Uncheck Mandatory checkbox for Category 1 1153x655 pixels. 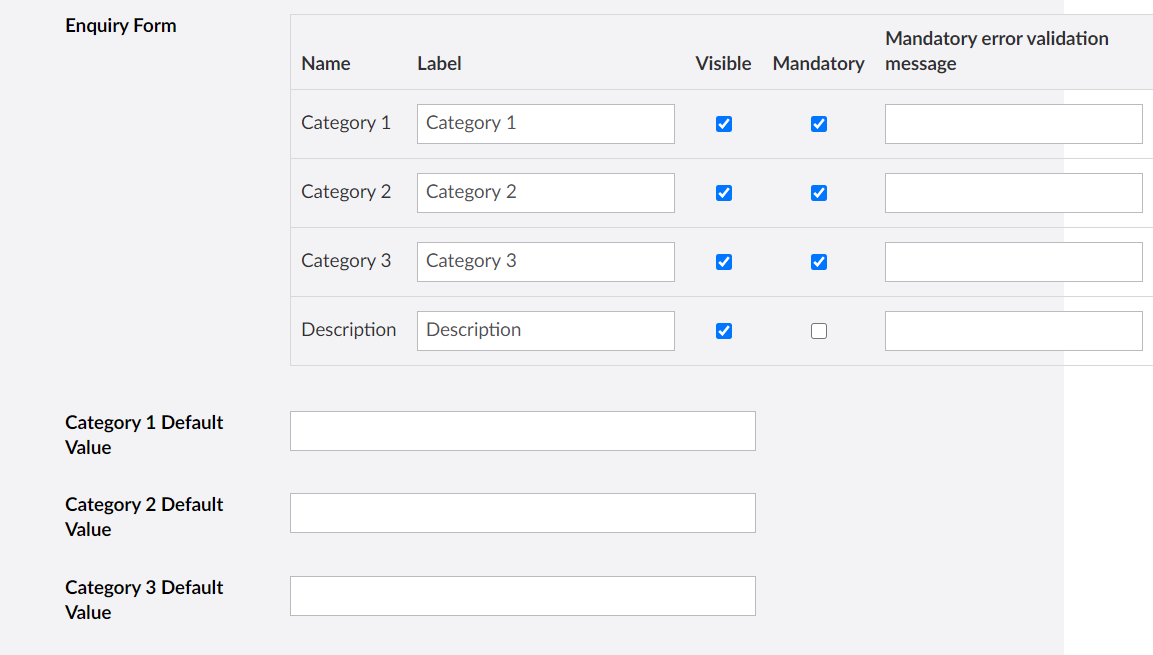[819, 124]
